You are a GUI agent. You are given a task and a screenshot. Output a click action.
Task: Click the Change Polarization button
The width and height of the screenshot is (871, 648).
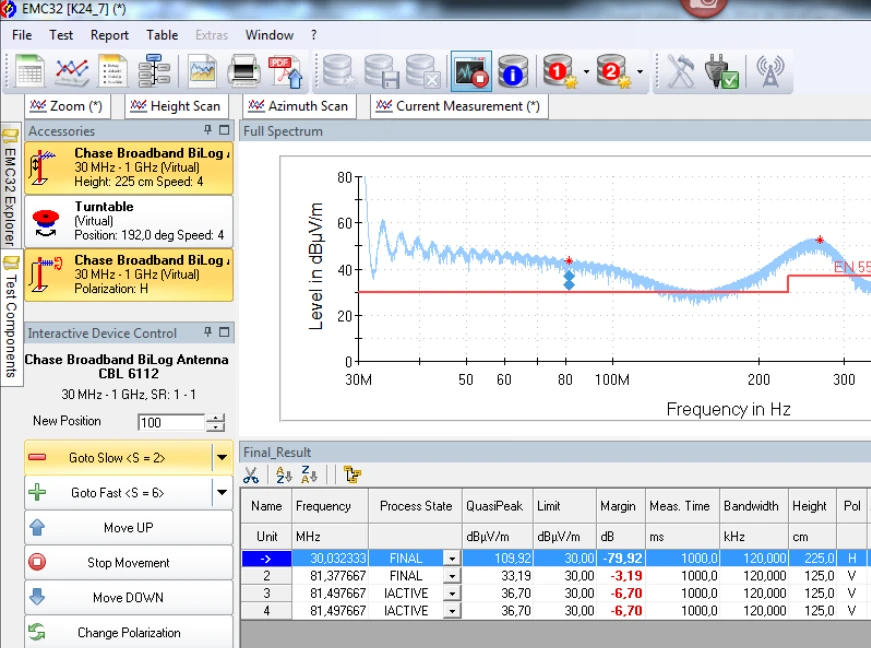pos(128,632)
